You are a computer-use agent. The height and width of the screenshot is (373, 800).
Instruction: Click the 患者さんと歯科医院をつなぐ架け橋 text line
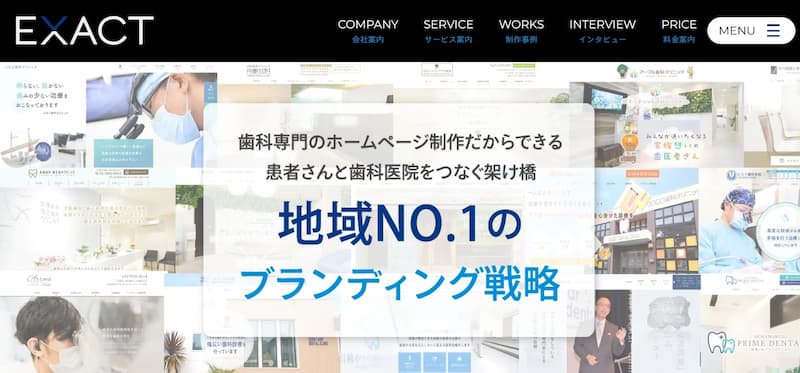coord(401,172)
